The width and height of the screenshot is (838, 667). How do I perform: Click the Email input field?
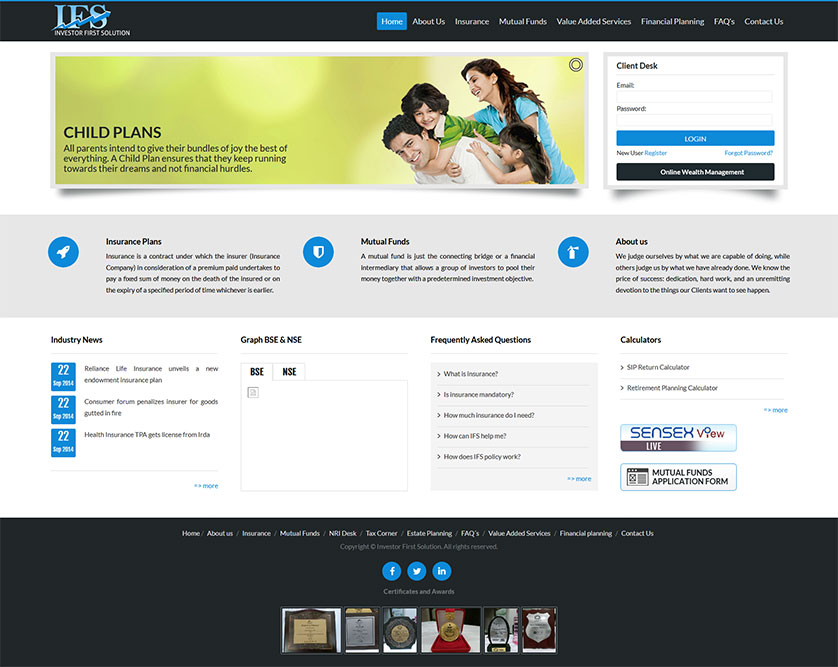click(694, 97)
